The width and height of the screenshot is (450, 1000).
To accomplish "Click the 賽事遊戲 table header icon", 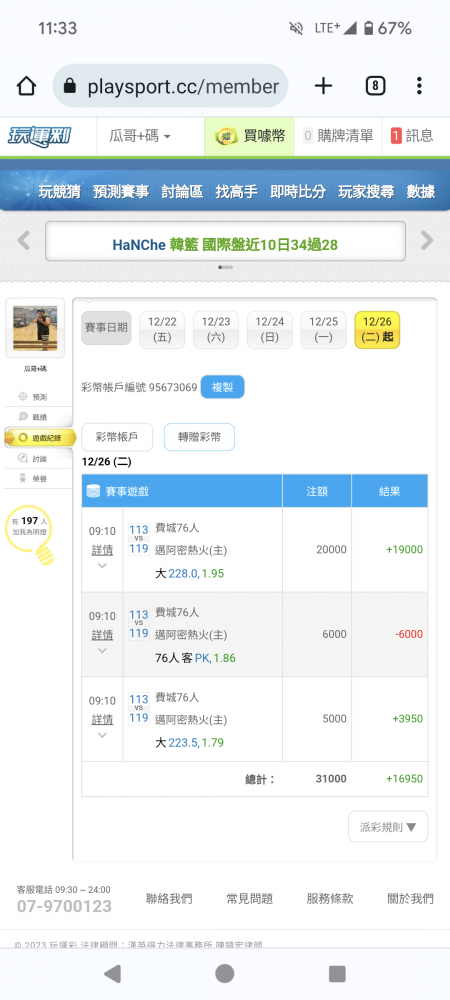I will click(x=94, y=491).
